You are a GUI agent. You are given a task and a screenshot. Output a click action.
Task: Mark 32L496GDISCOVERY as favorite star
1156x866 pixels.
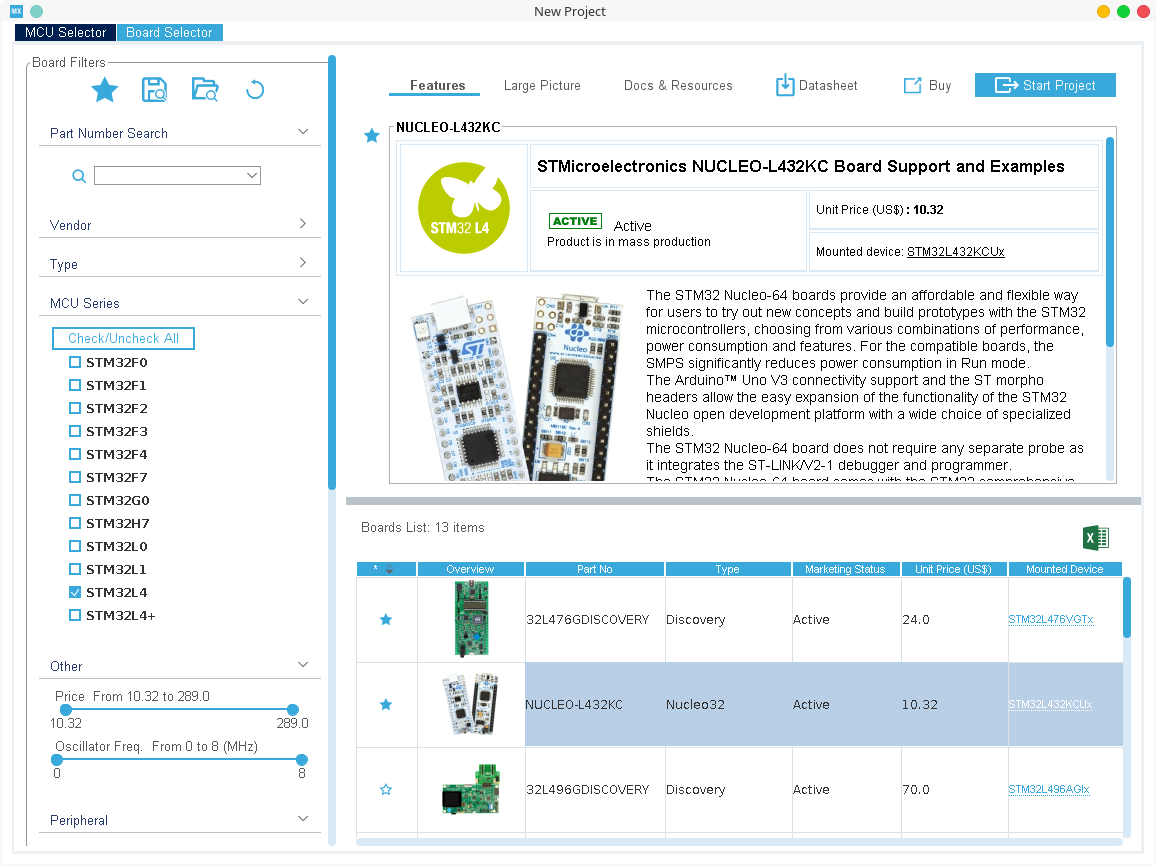[386, 790]
